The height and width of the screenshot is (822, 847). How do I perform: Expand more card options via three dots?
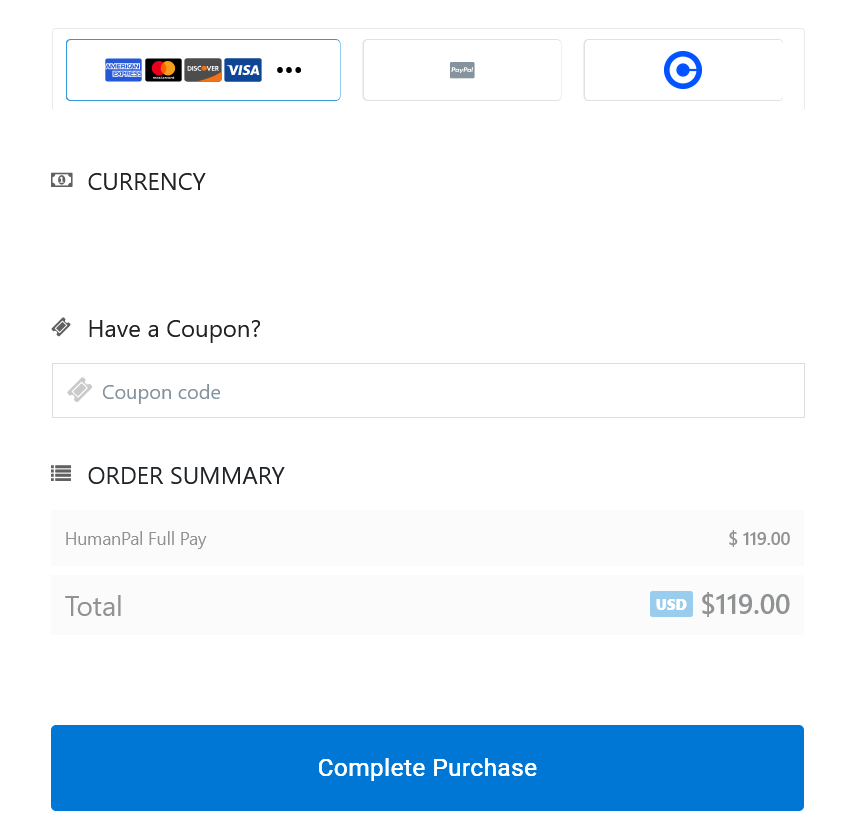point(288,70)
